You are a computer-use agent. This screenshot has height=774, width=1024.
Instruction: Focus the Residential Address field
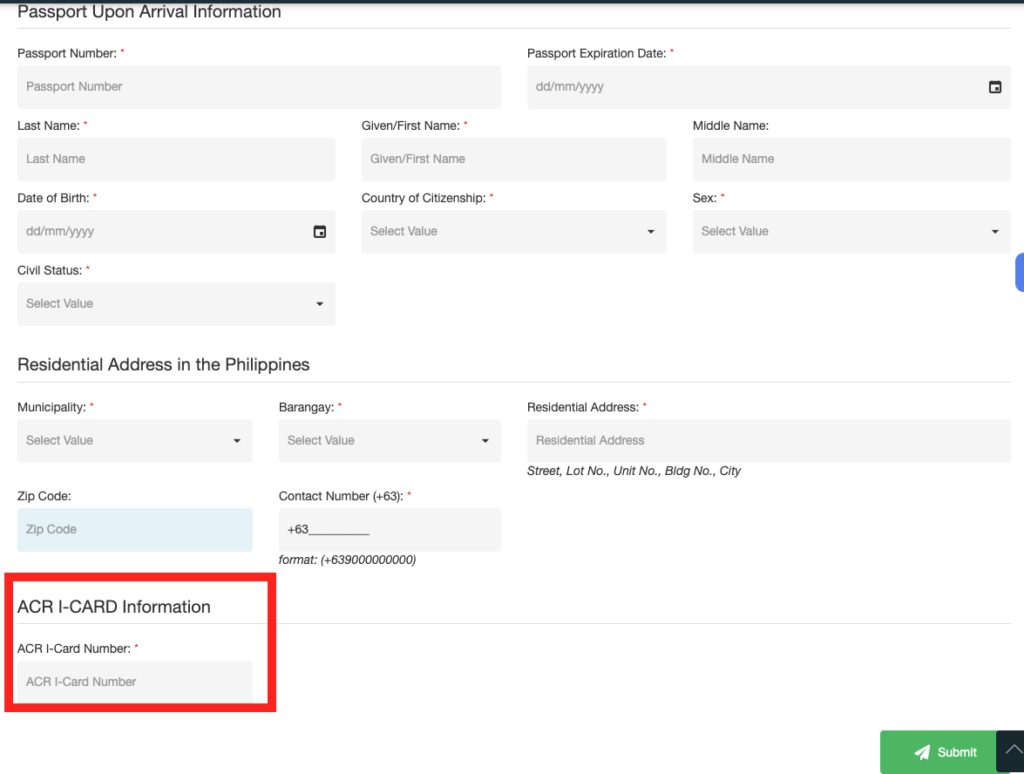[x=768, y=441]
